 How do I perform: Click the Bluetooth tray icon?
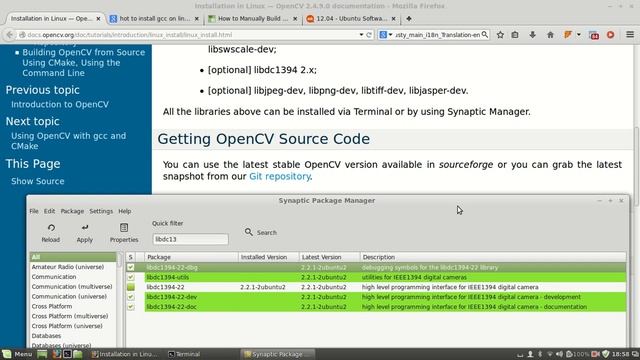(540, 354)
